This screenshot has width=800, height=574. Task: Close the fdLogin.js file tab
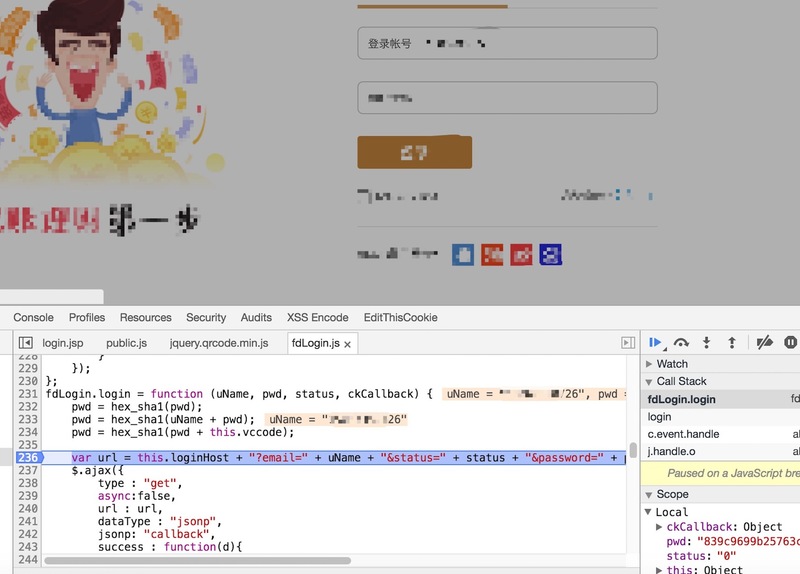click(x=348, y=344)
